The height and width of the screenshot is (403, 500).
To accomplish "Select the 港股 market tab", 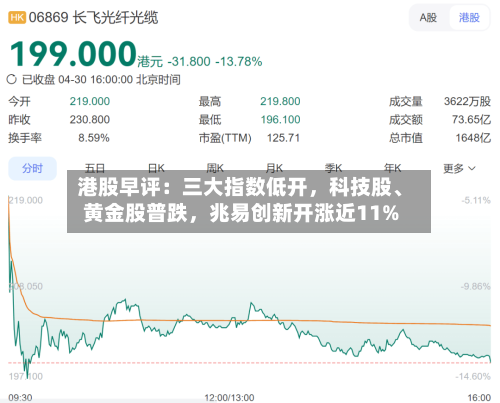I will (469, 17).
